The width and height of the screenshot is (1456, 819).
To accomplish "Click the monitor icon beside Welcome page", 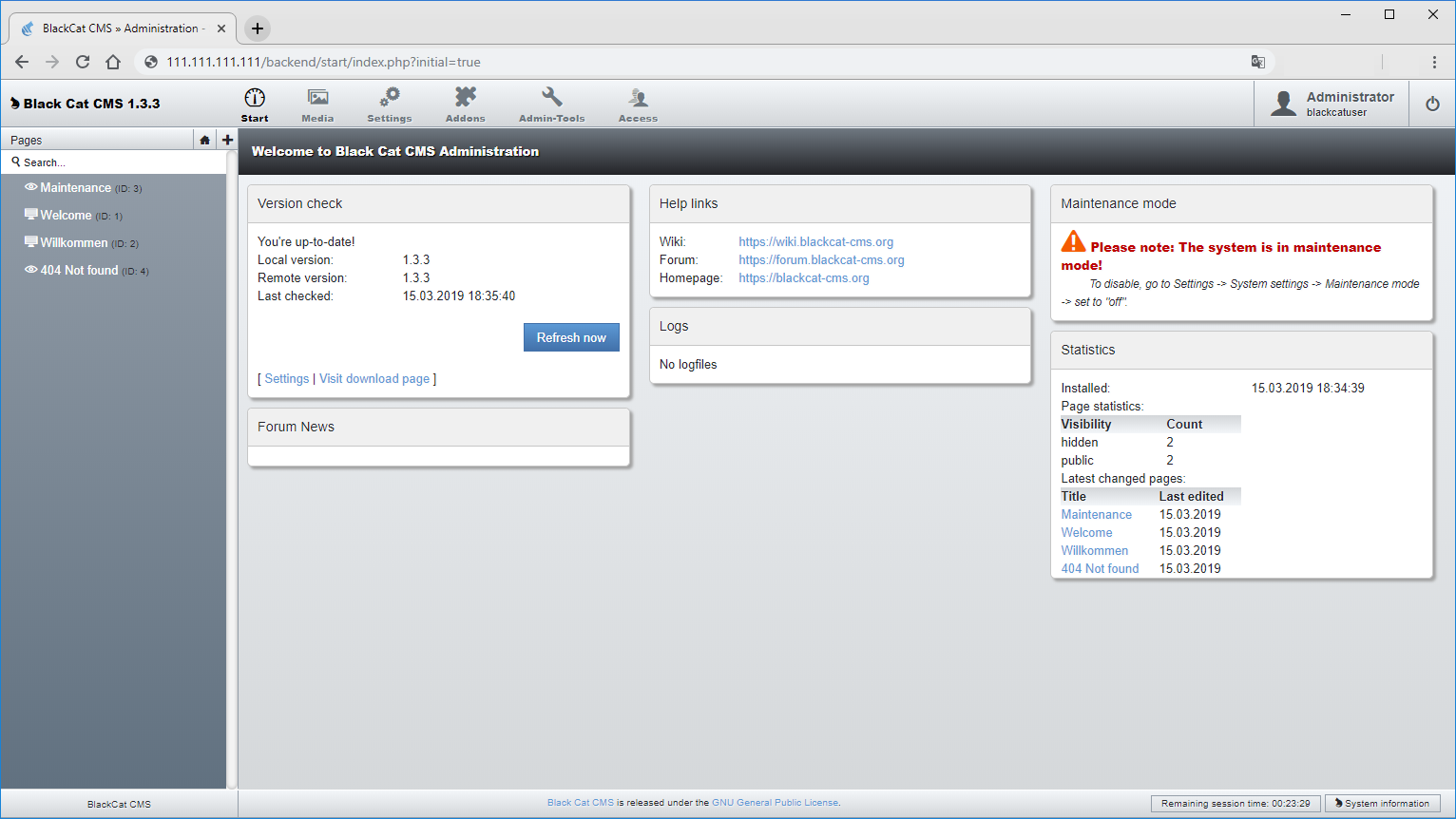I will (x=29, y=215).
